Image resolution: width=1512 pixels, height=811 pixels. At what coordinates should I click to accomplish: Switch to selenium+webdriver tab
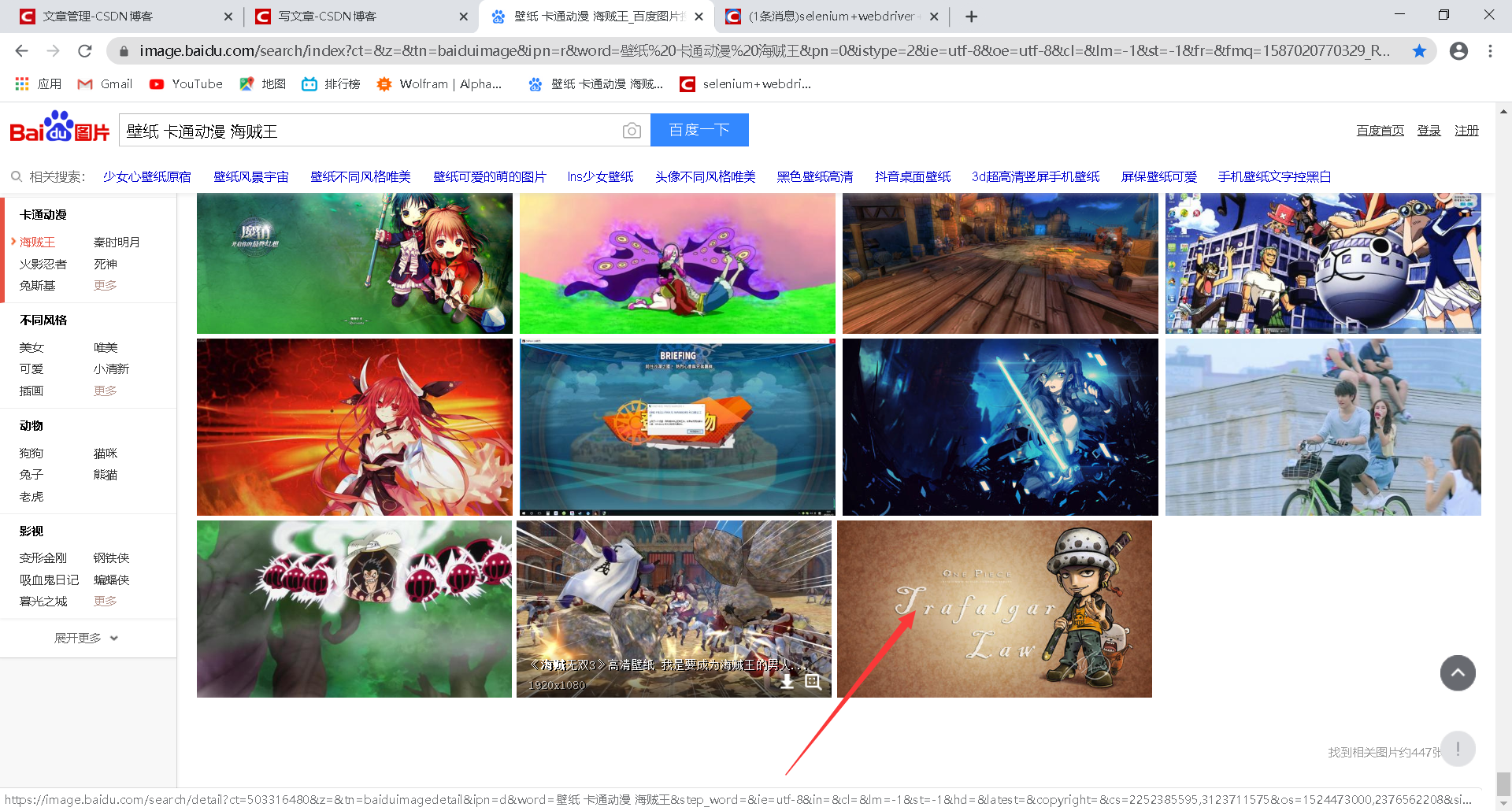point(832,17)
